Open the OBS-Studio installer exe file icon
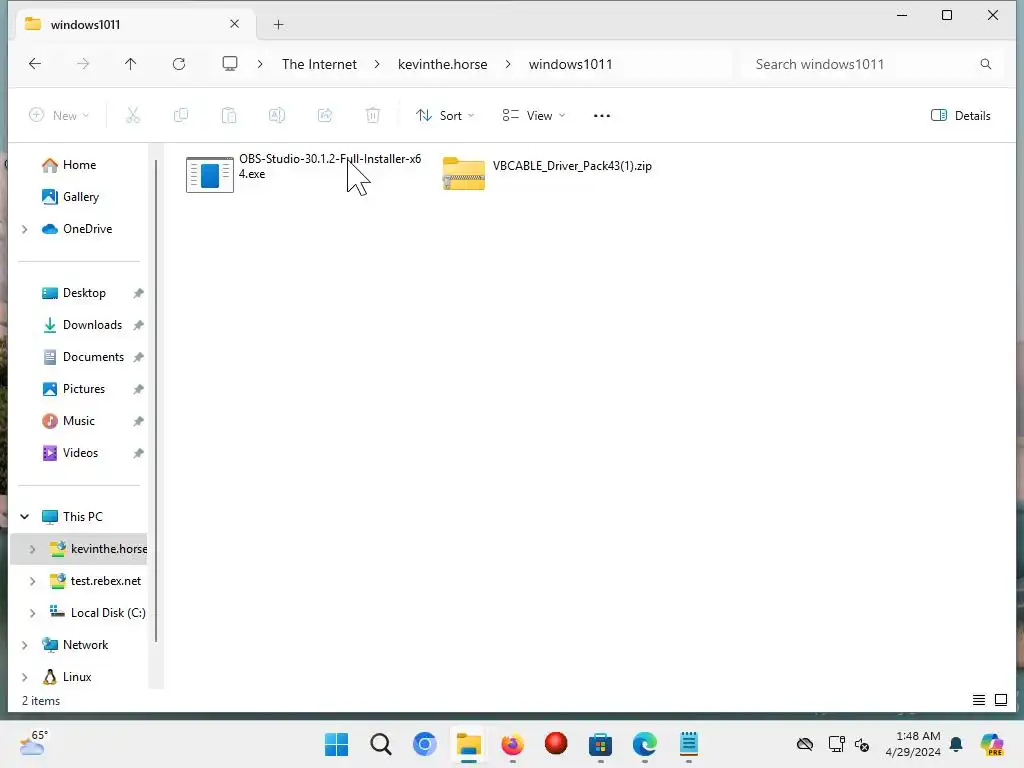Viewport: 1024px width, 768px height. pos(210,174)
